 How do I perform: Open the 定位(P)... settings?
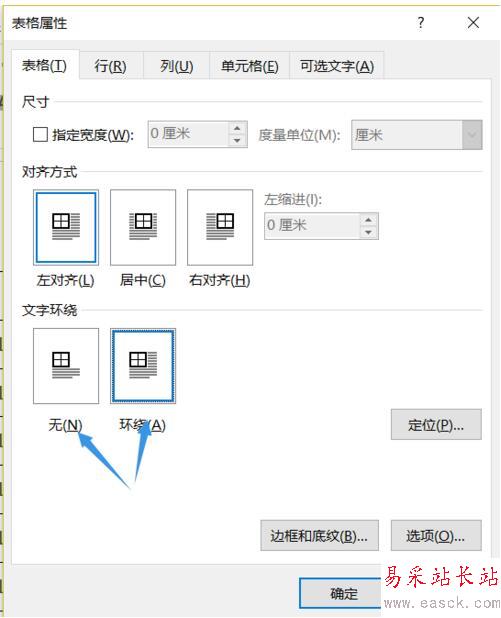436,424
